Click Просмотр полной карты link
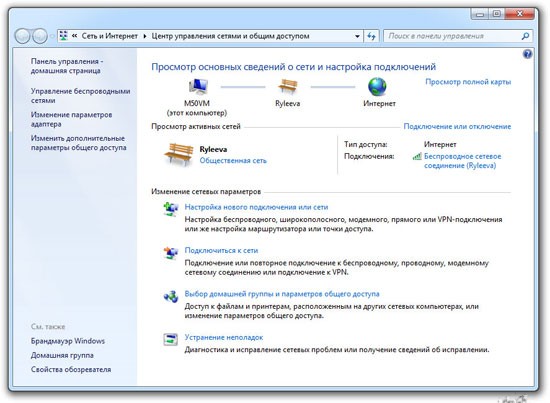The width and height of the screenshot is (550, 403). pos(468,82)
